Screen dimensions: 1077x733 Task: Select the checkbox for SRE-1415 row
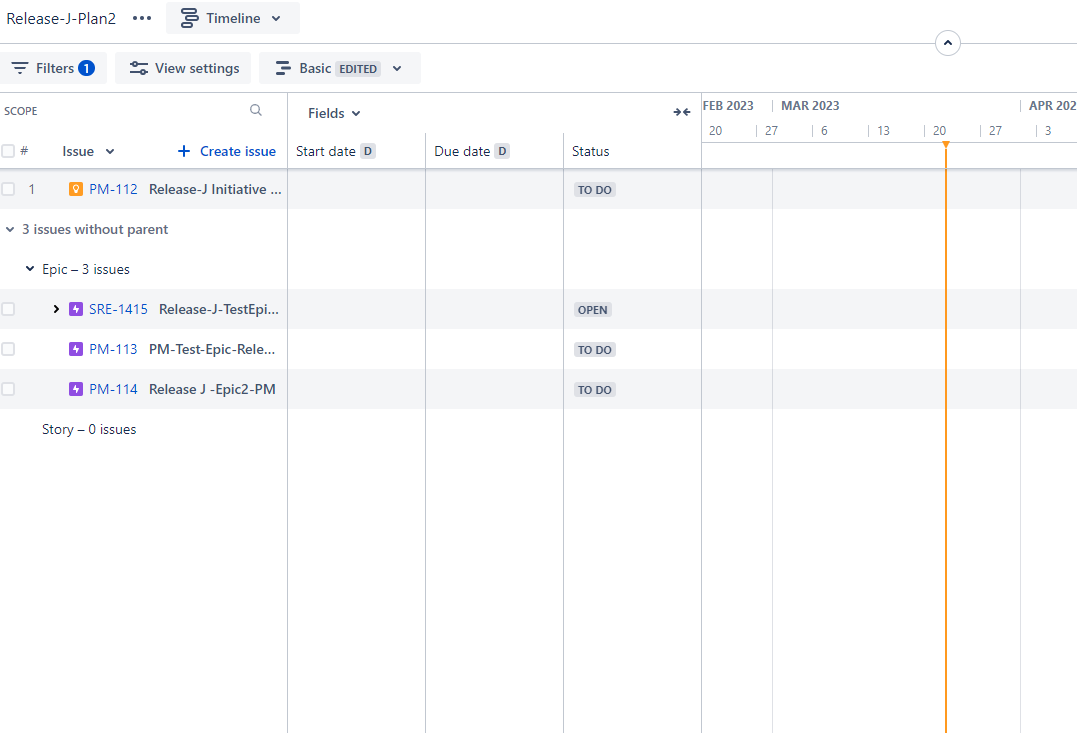point(8,309)
